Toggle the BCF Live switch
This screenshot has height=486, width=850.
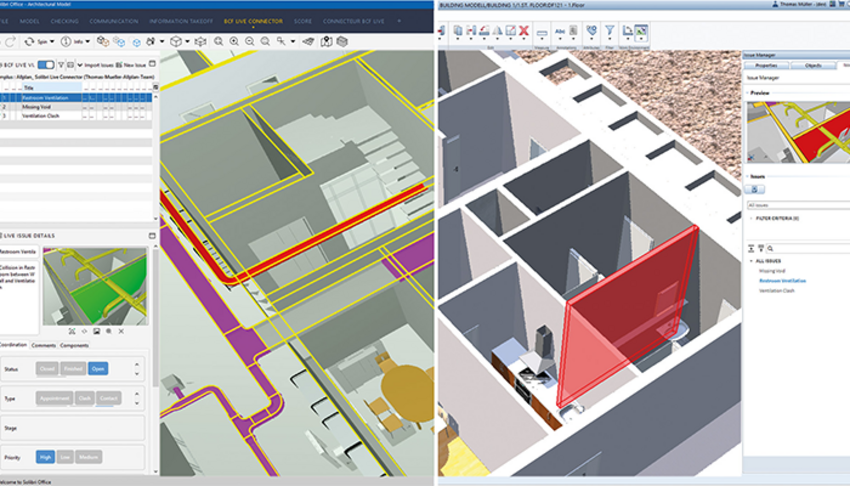click(x=46, y=64)
